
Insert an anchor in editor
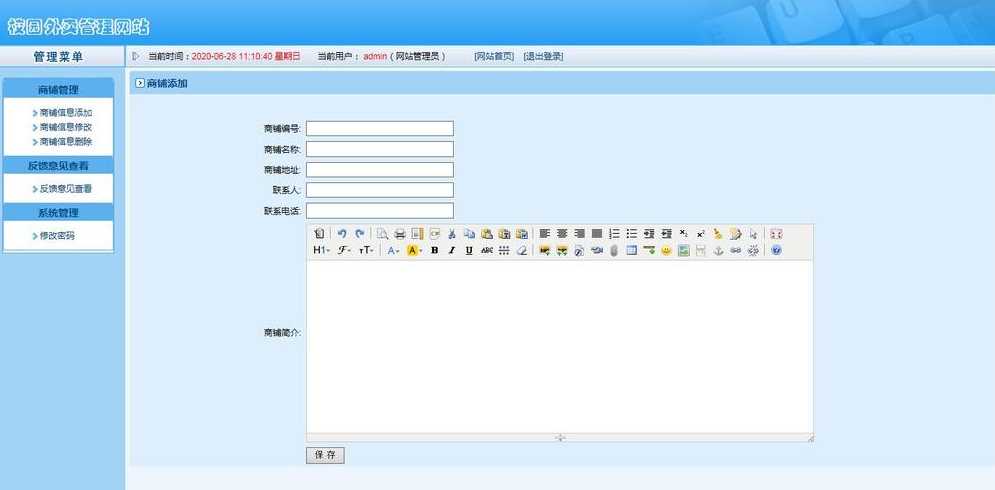718,251
